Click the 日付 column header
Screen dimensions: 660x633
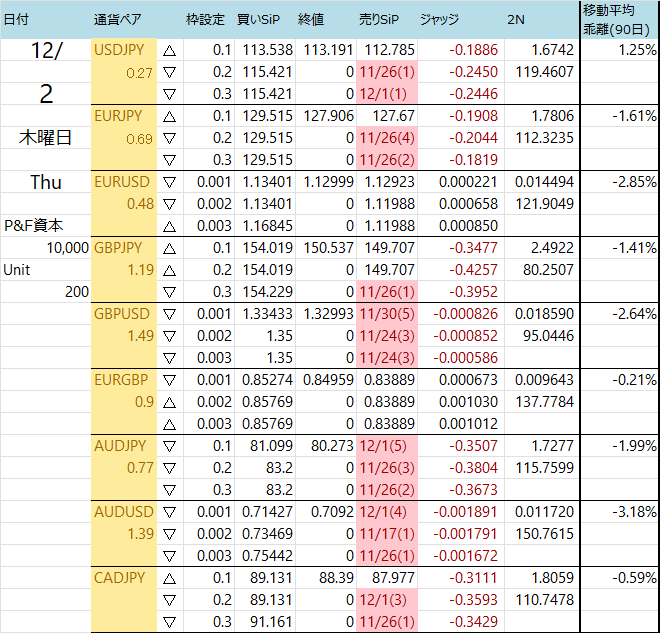point(16,19)
